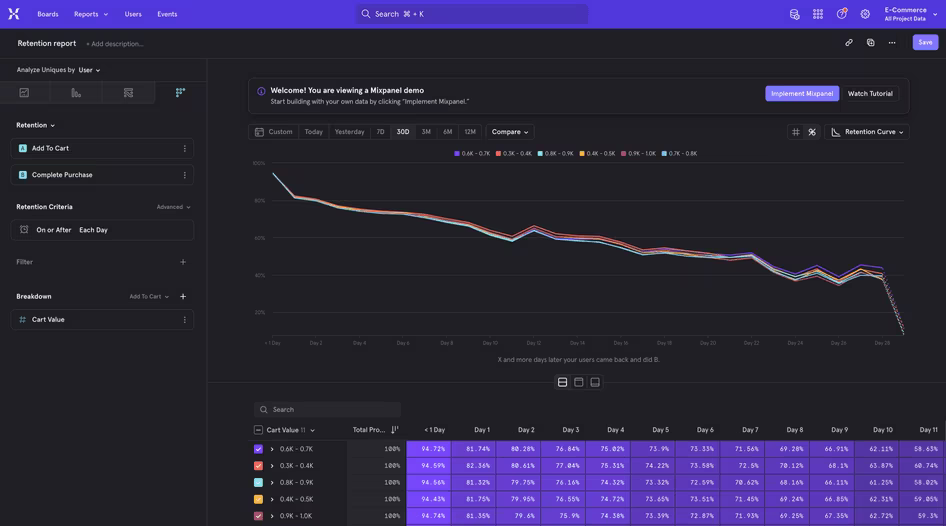Viewport: 946px width, 526px height.
Task: Switch chart values to percent format
Action: click(x=812, y=132)
